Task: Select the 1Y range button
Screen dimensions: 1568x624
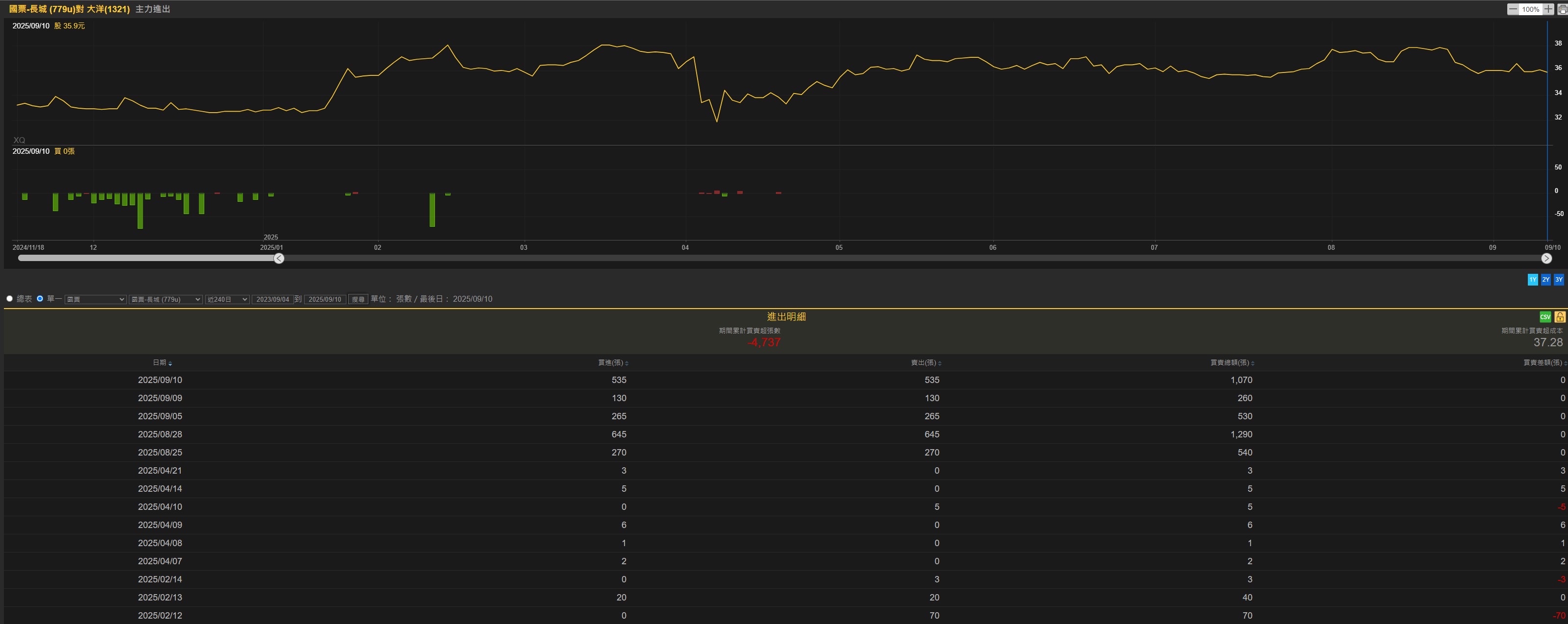Action: 1533,280
